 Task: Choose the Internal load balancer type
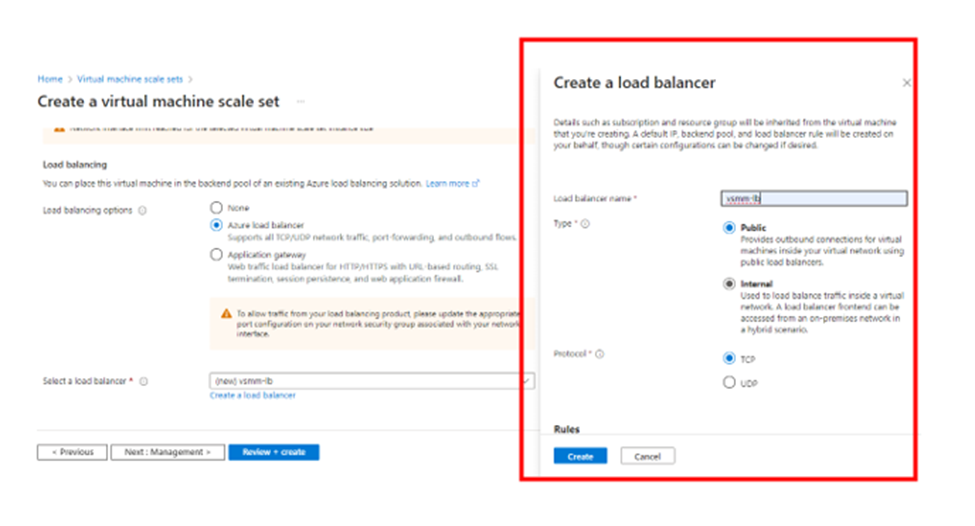pos(729,284)
